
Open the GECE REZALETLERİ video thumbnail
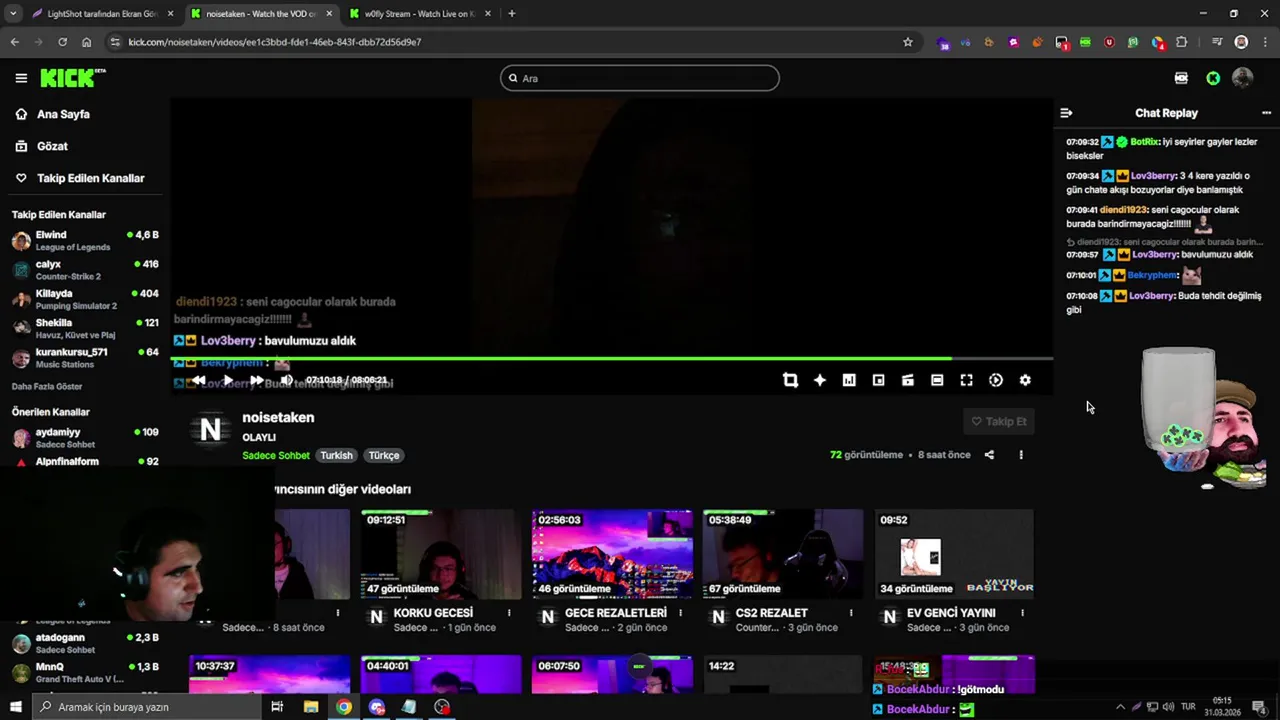612,553
